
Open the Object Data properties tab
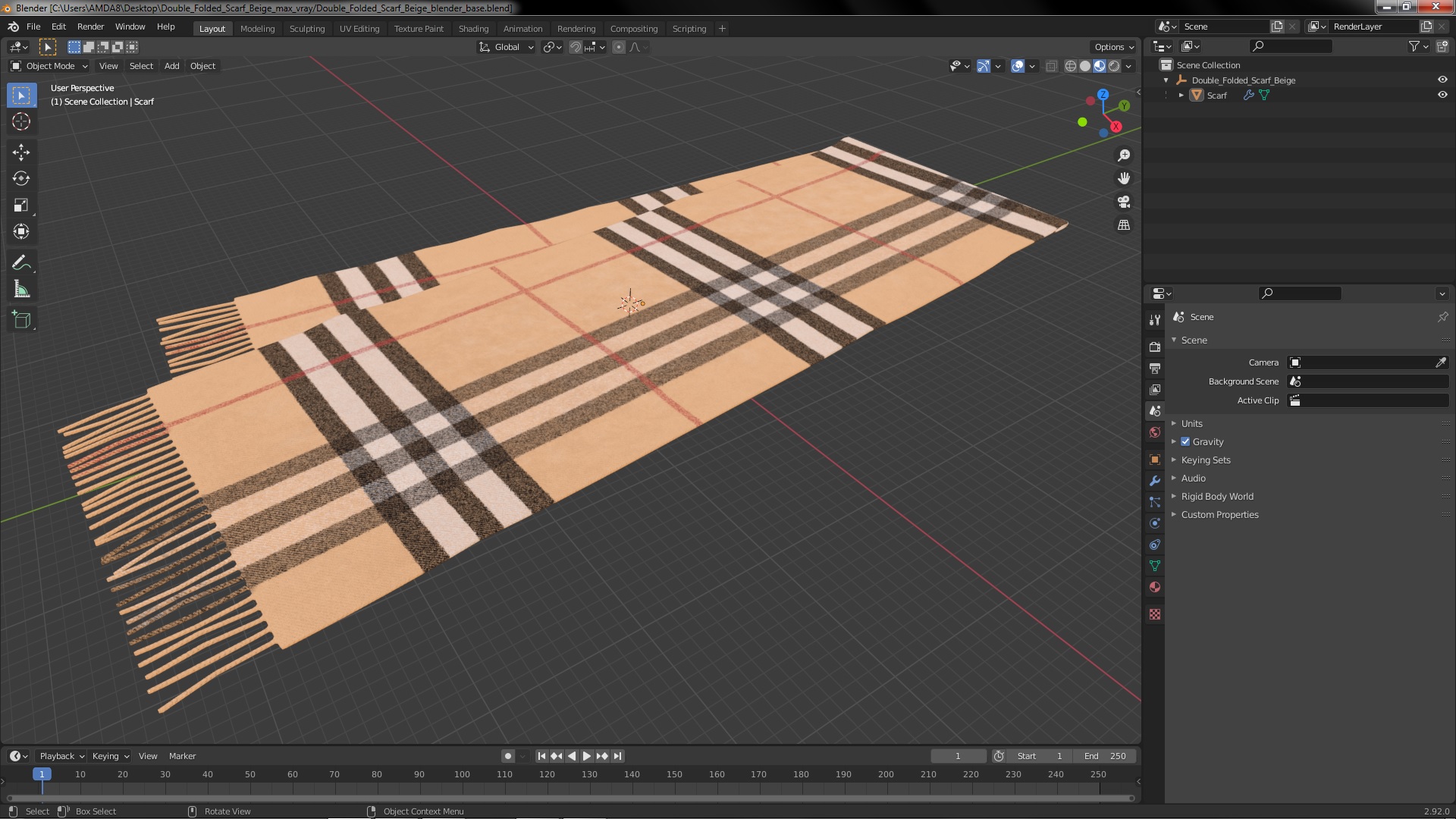1154,566
